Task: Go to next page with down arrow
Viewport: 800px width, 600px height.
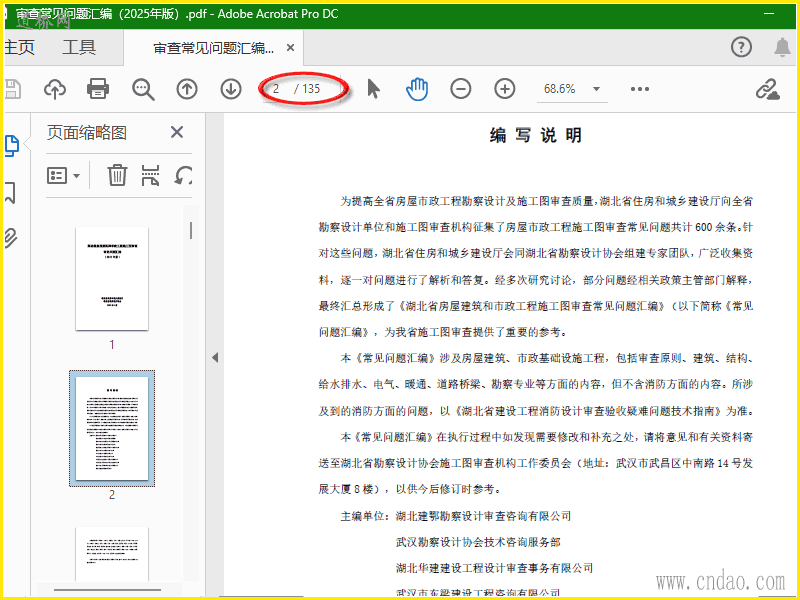Action: [x=231, y=89]
